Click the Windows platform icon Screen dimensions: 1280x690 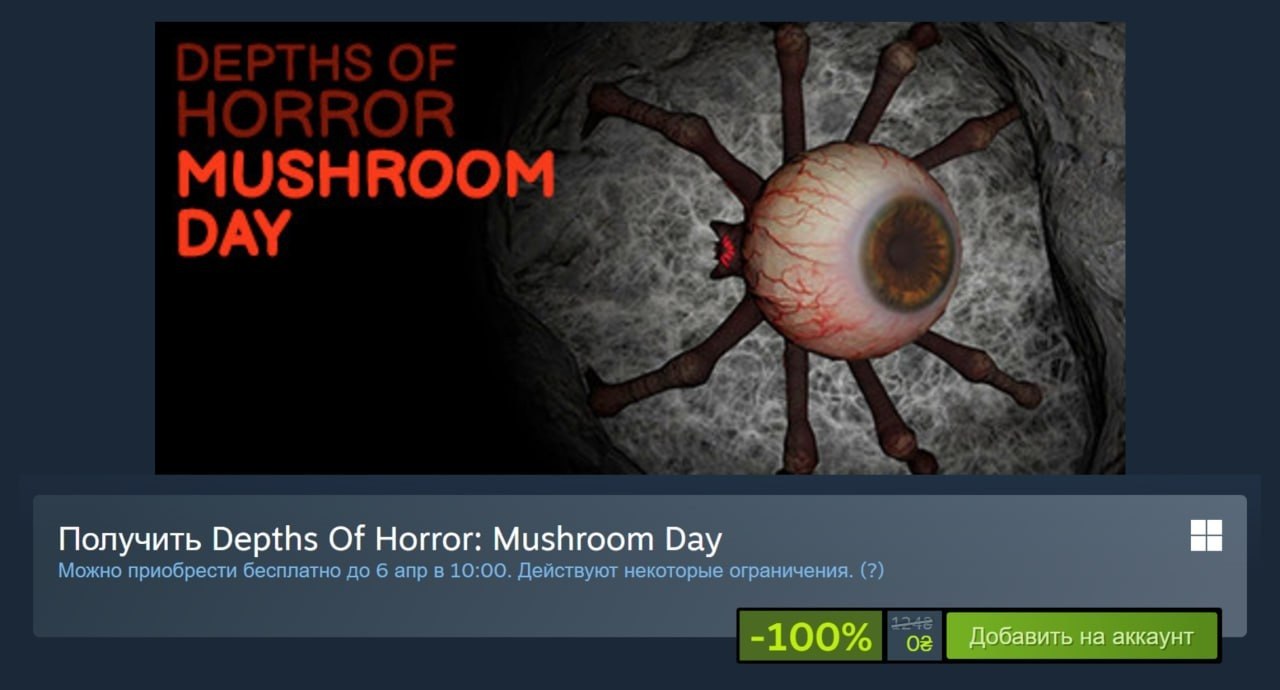coord(1206,536)
